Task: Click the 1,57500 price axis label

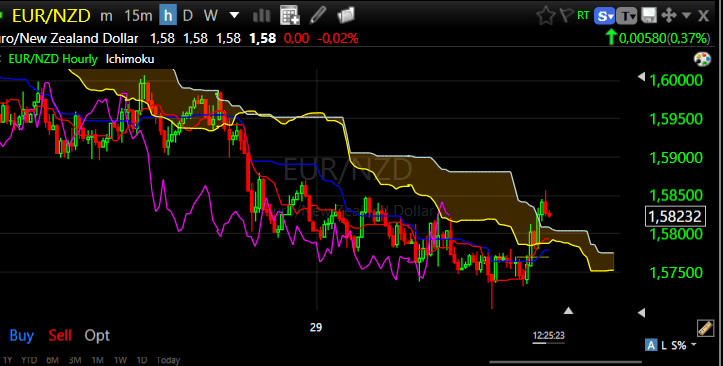Action: point(676,272)
